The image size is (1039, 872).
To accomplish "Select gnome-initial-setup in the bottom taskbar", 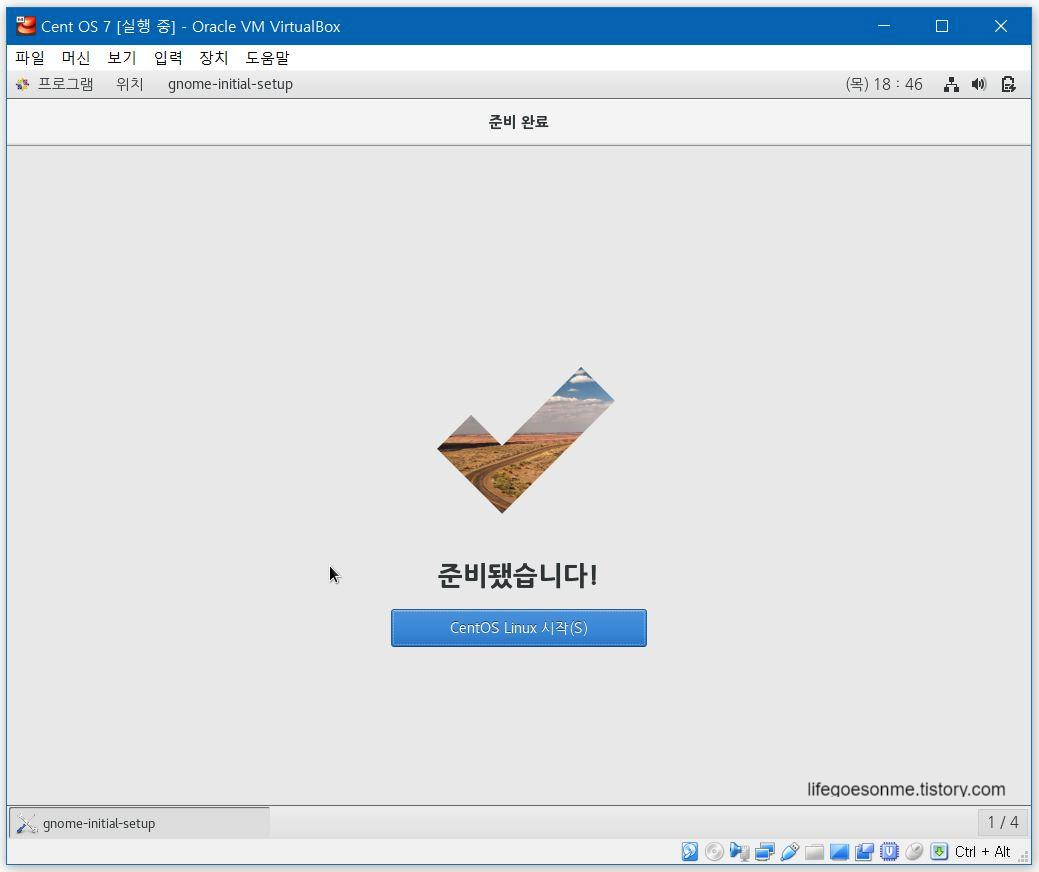I will [x=139, y=823].
